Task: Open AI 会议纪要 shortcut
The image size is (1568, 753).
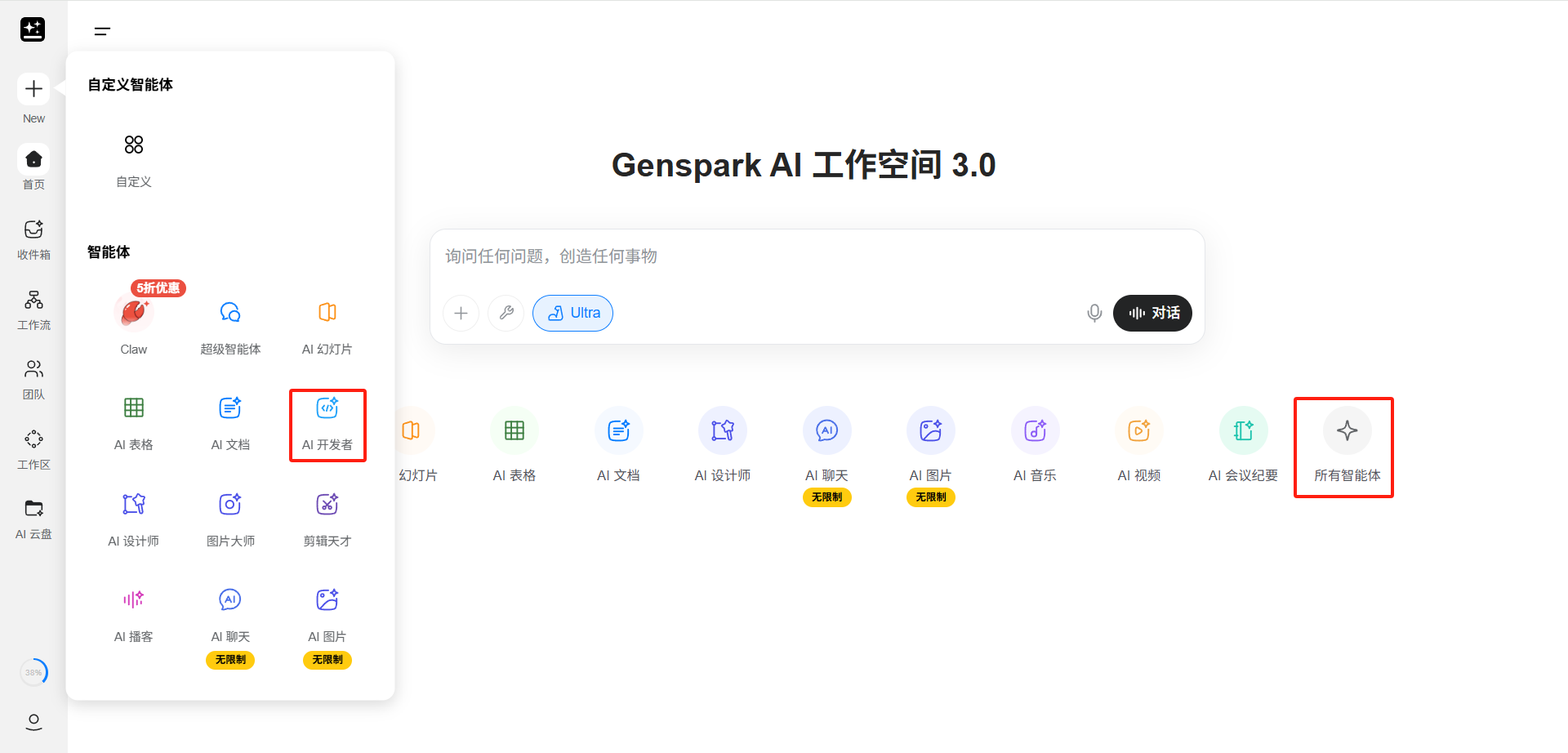Action: (x=1243, y=431)
